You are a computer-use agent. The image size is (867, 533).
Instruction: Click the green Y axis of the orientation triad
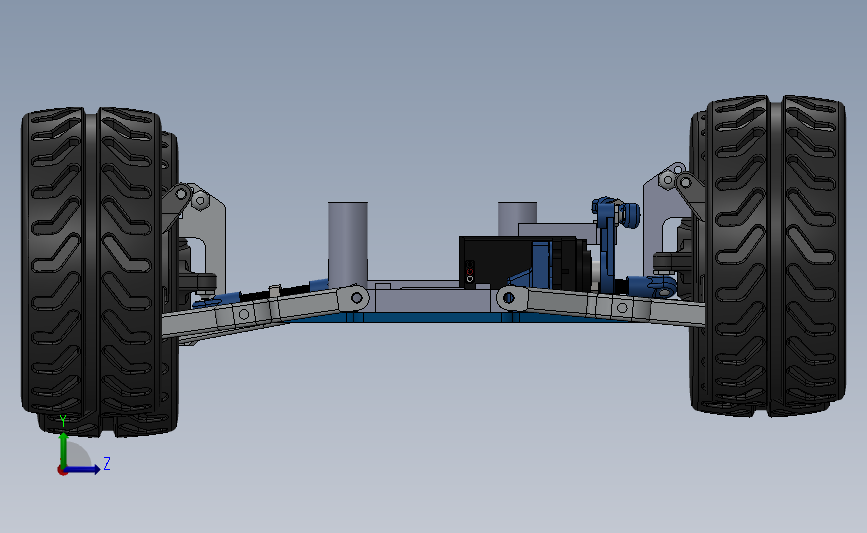(x=64, y=449)
